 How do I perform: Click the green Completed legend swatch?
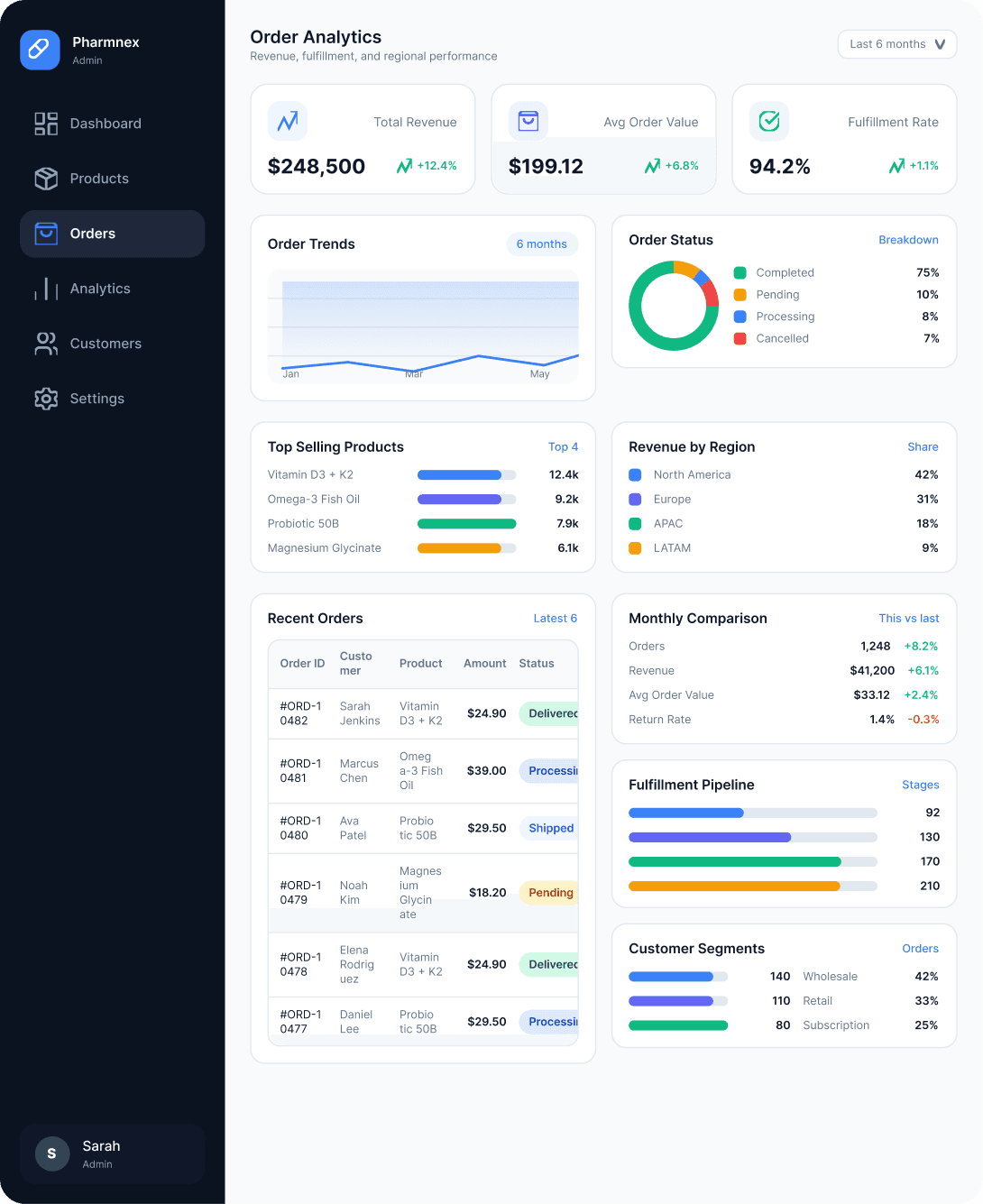(x=740, y=272)
